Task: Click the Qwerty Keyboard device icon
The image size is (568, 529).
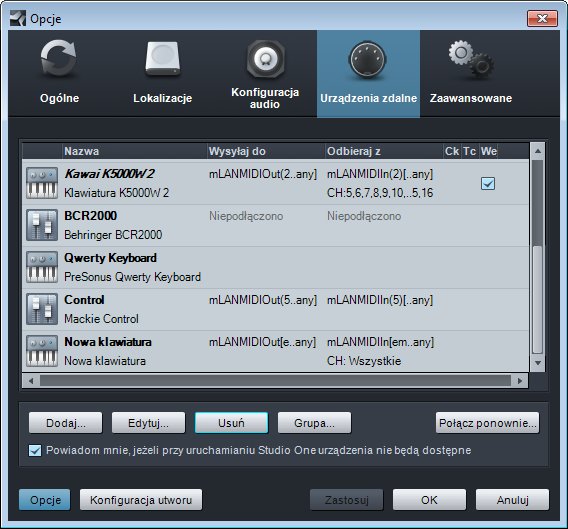Action: 42,267
